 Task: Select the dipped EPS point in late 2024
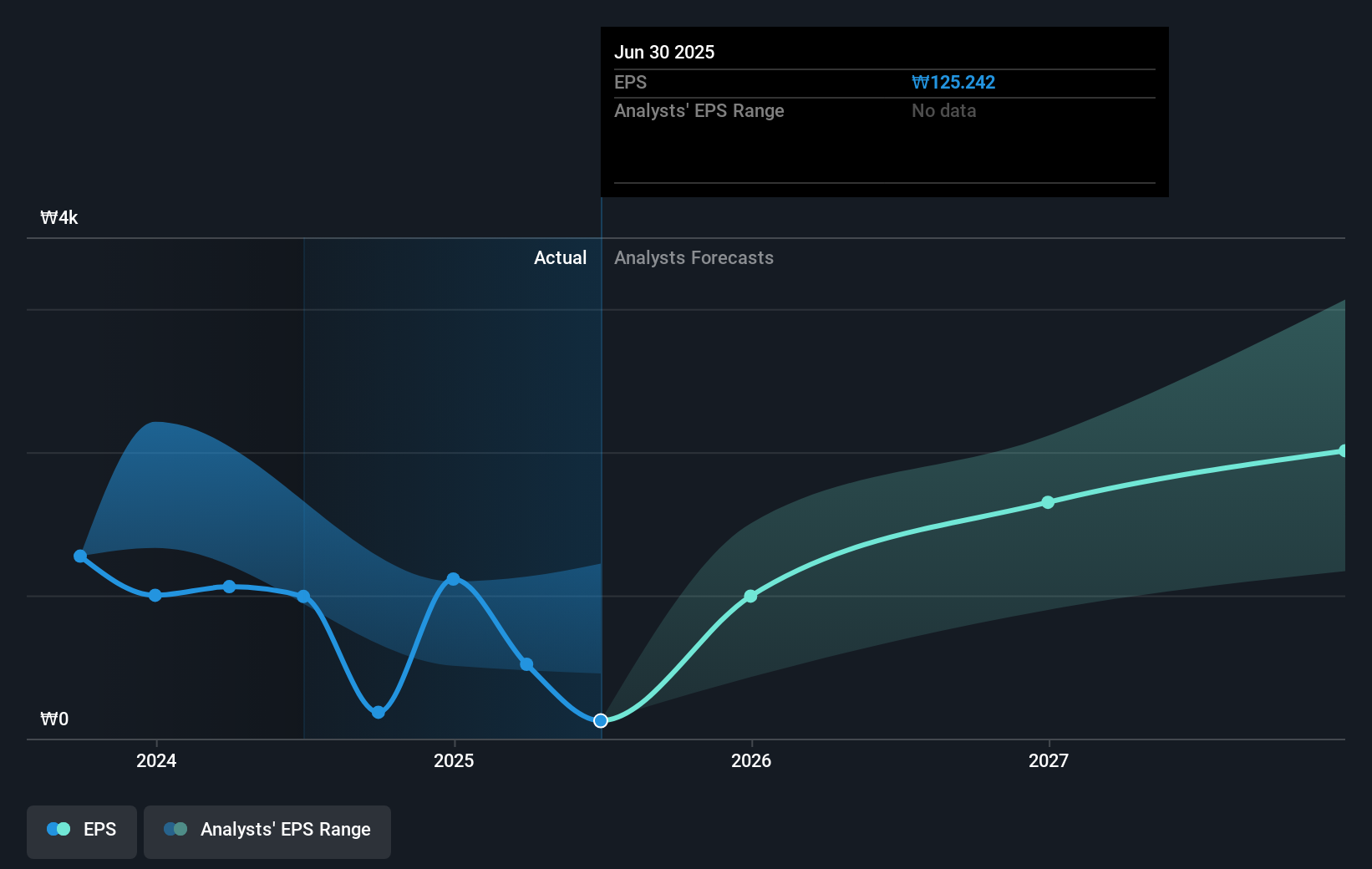[379, 713]
